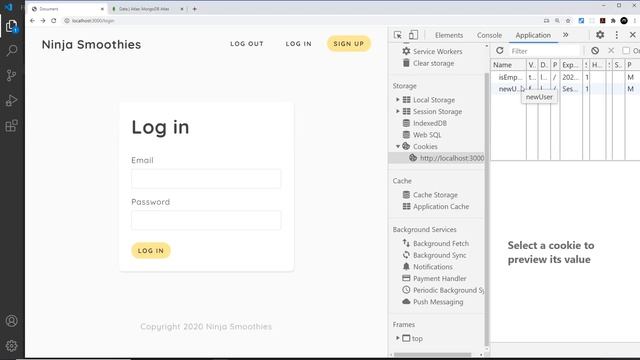Click the Ninja Smoothies site title
Viewport: 640px width, 360px height.
(91, 44)
